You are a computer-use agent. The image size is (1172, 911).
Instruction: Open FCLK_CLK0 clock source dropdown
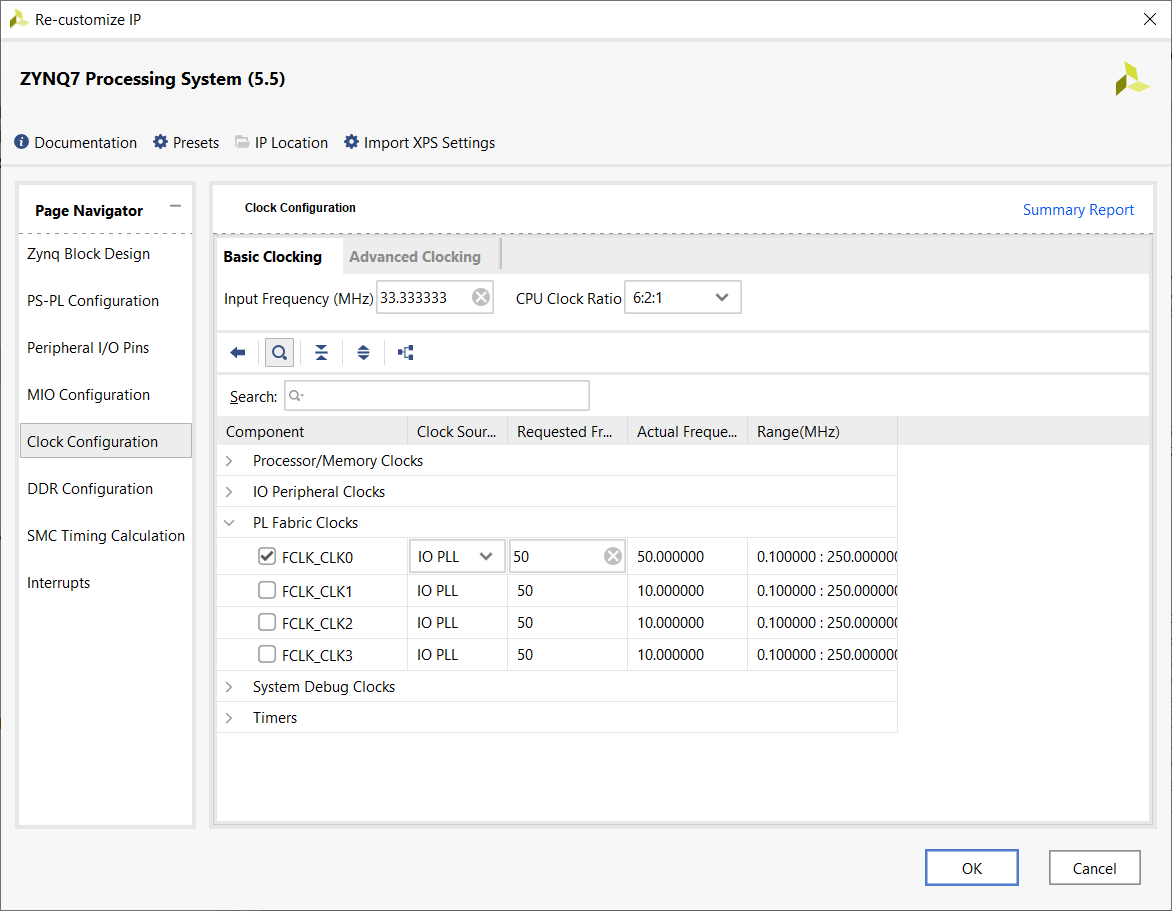457,556
